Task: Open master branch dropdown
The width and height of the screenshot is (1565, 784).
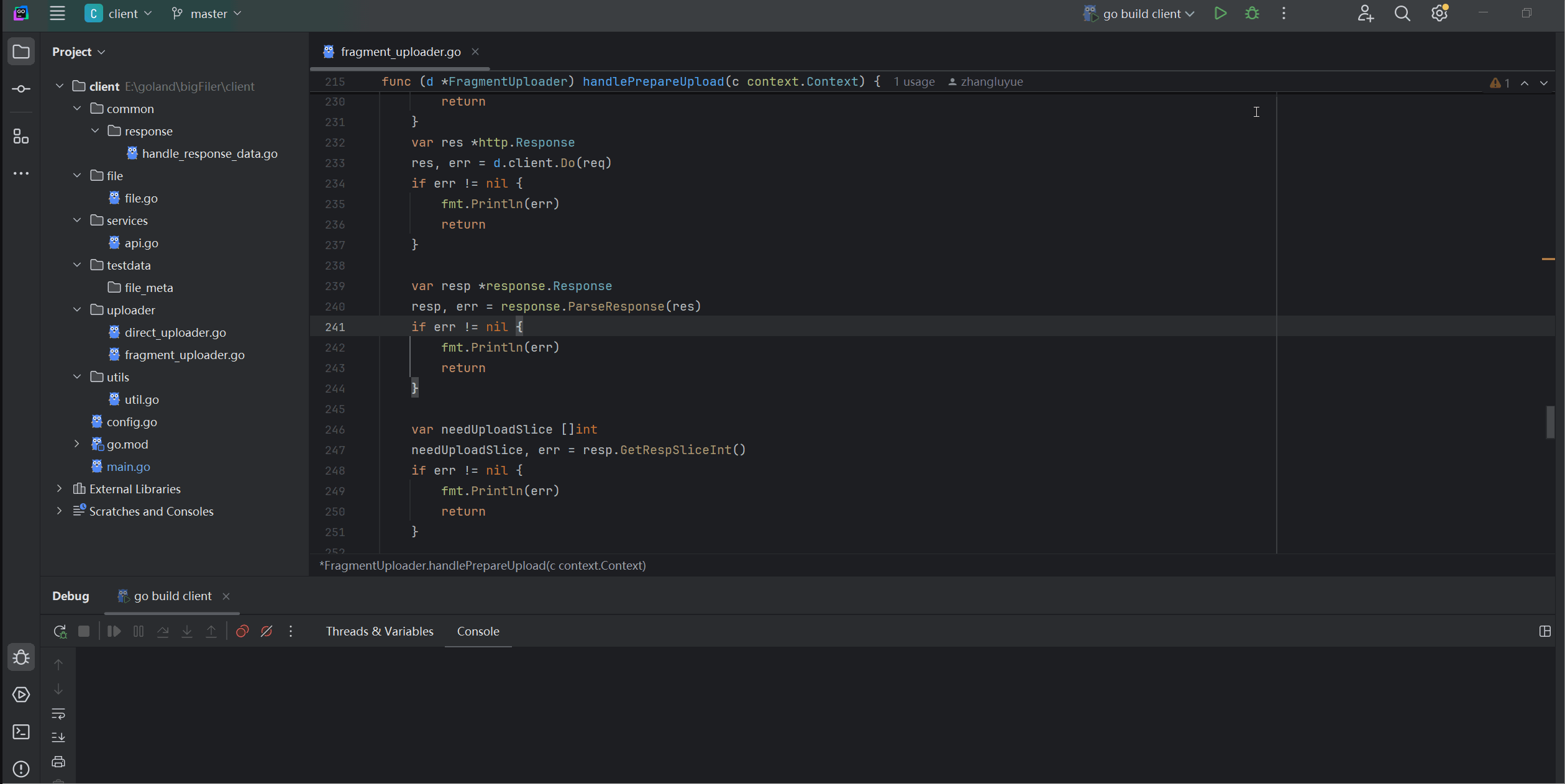Action: (x=206, y=13)
